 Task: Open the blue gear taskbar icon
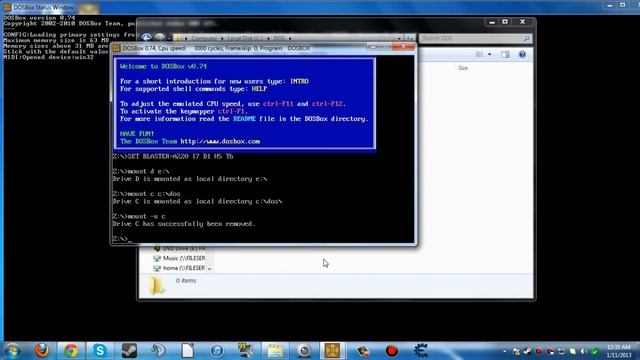420,351
